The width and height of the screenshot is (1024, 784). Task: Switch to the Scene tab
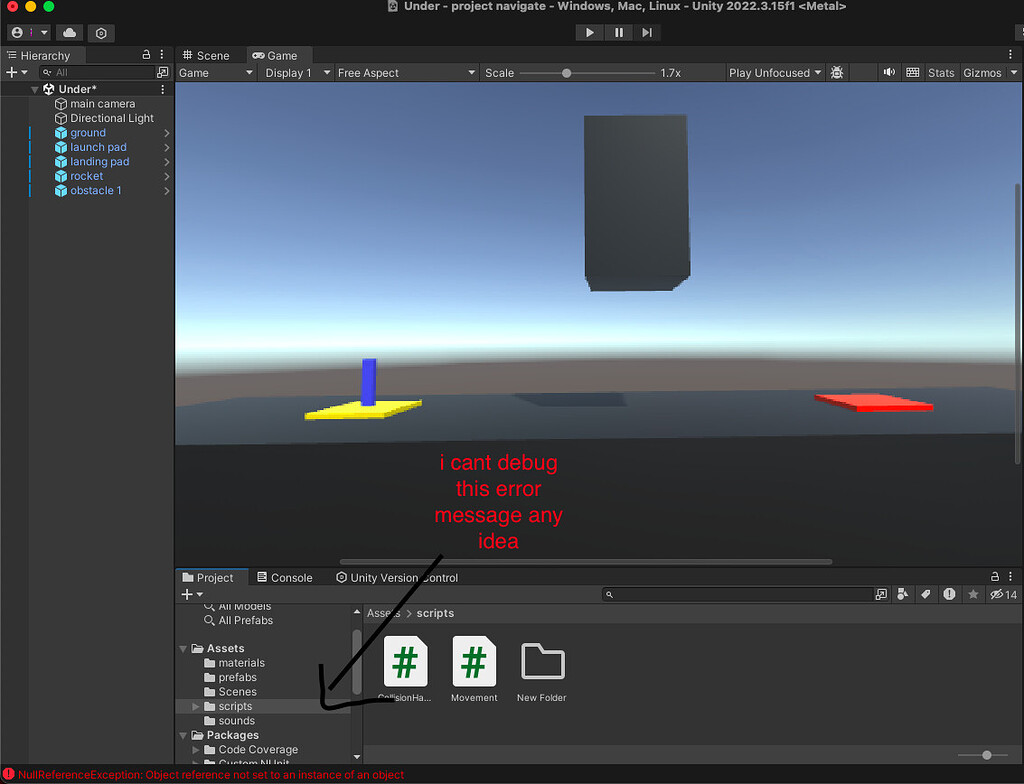(206, 56)
